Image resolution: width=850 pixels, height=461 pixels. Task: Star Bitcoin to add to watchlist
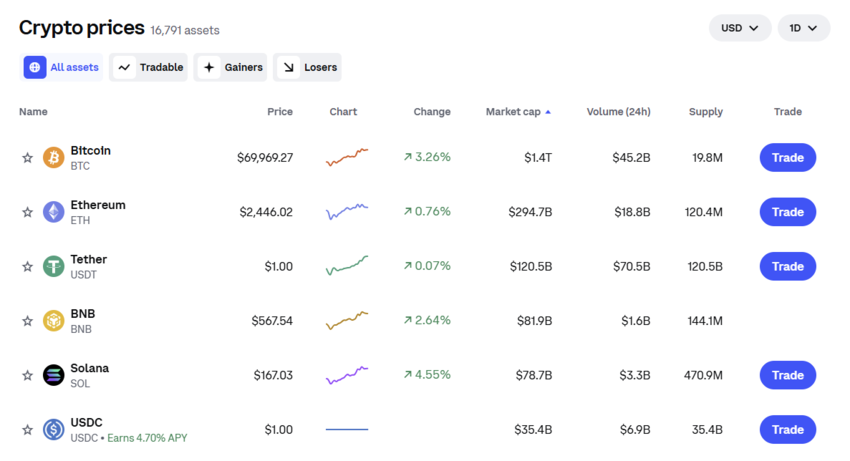[28, 158]
